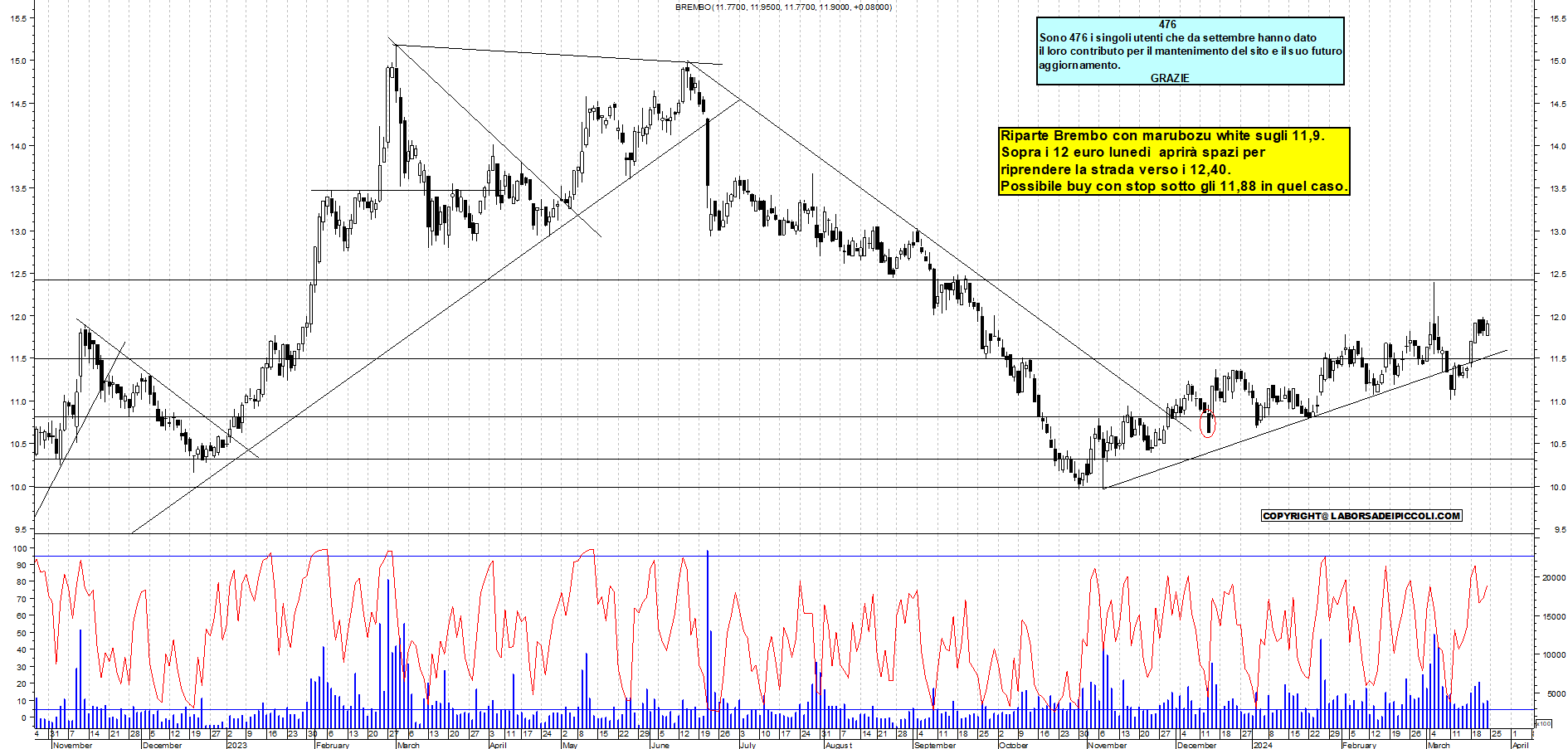The height and width of the screenshot is (749, 1568).
Task: Click the 100 oscillator scale label
Action: 18,548
